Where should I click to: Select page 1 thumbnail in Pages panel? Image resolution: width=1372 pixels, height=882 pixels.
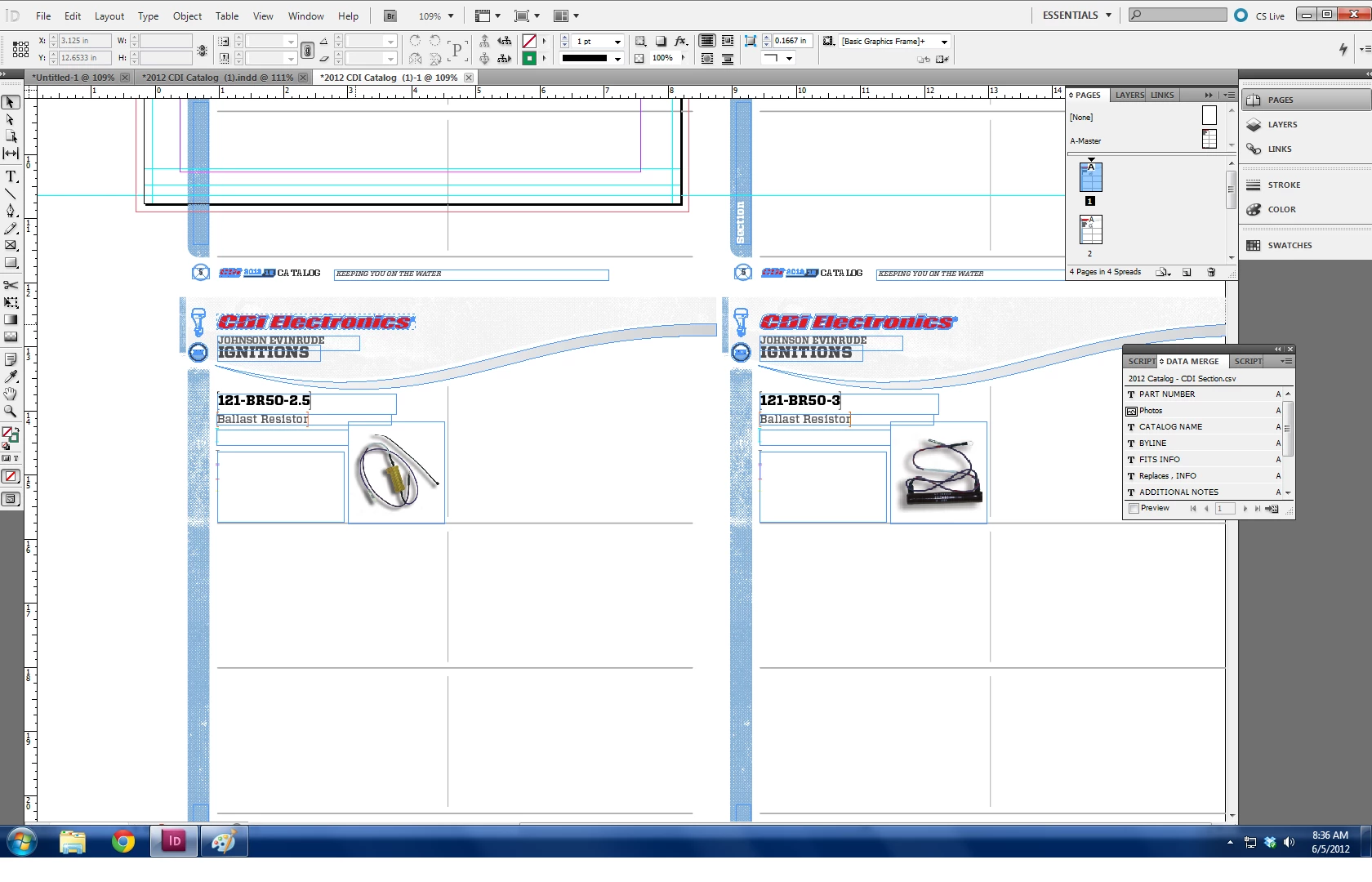pyautogui.click(x=1091, y=177)
